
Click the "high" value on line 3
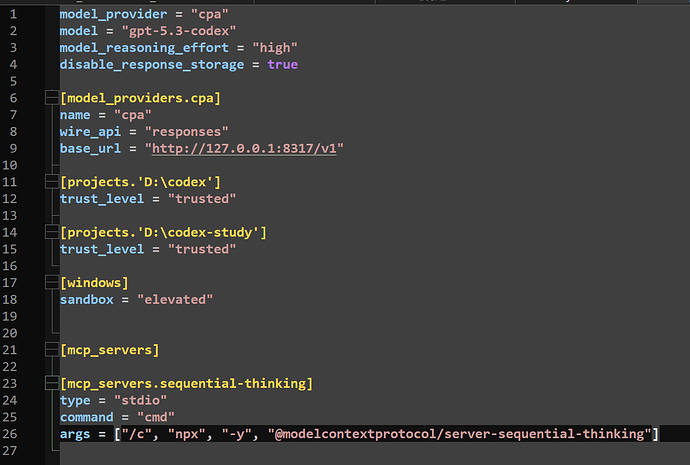coord(275,48)
